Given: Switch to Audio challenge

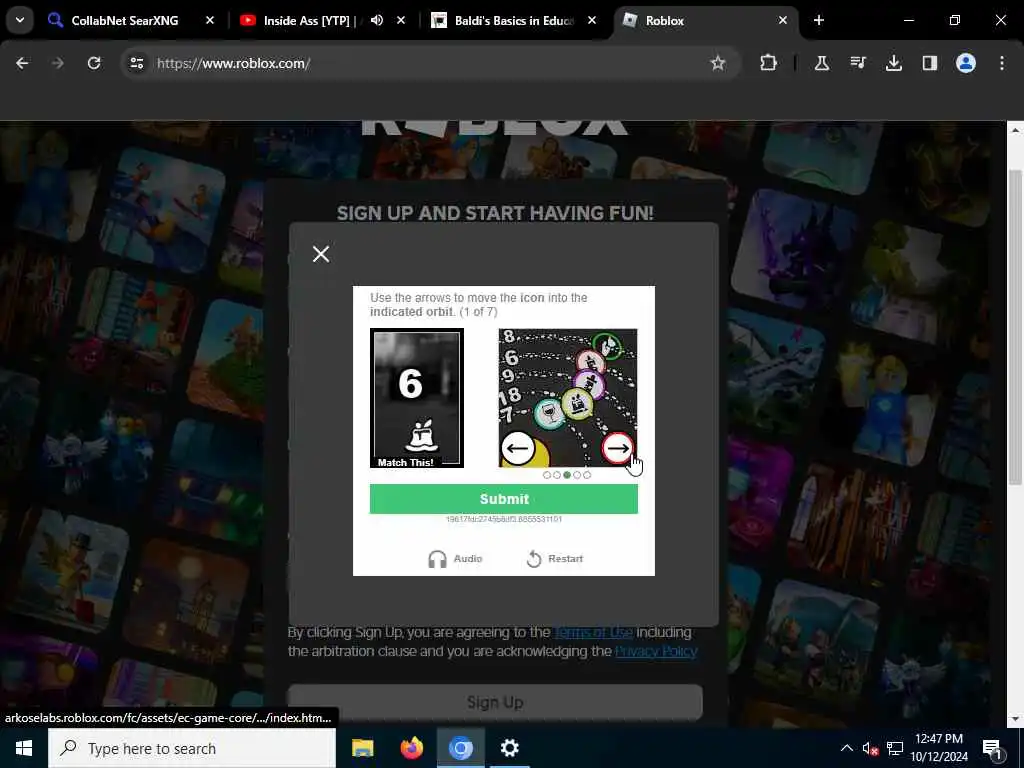Looking at the screenshot, I should coord(455,559).
